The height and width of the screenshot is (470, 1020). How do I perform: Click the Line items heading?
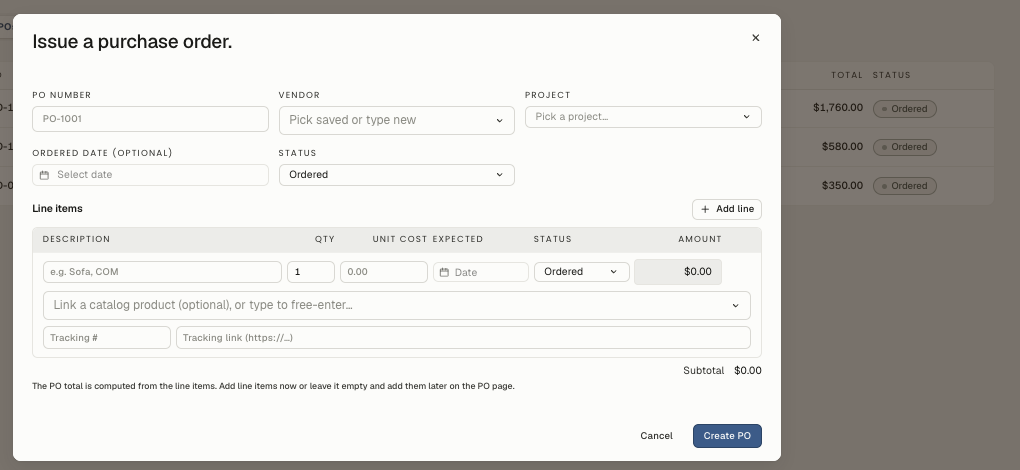(x=57, y=209)
